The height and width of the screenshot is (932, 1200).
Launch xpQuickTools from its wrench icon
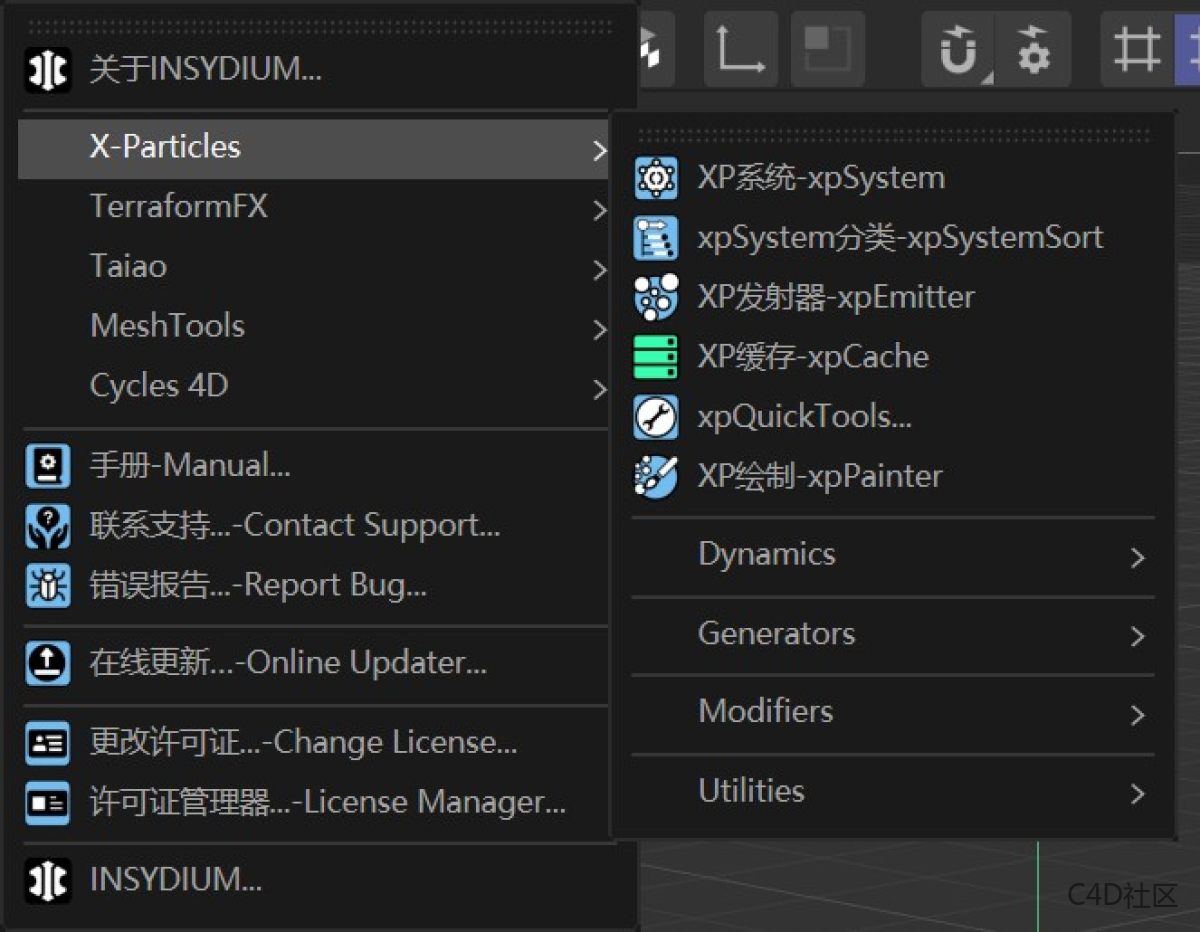pos(655,417)
